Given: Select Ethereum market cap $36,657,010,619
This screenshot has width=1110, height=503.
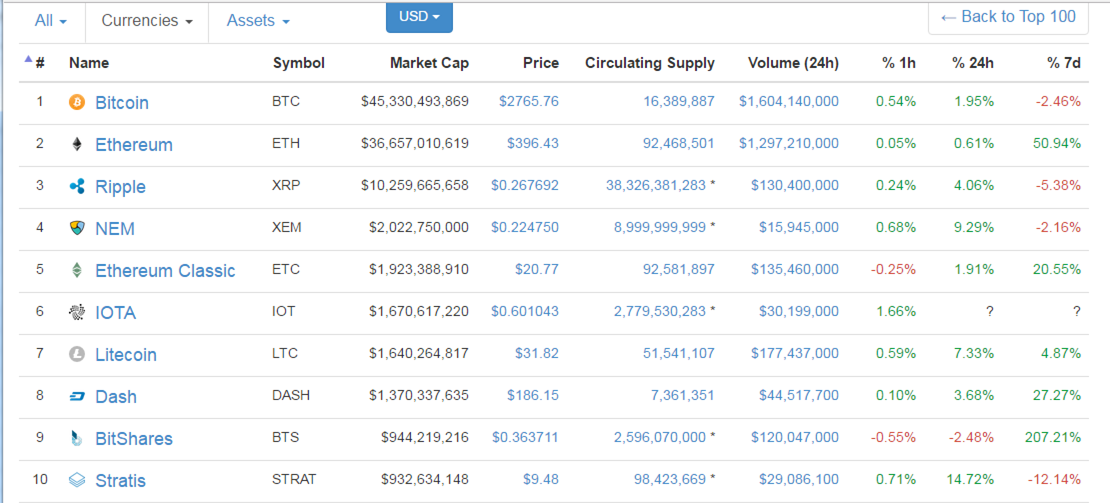Looking at the screenshot, I should [415, 144].
